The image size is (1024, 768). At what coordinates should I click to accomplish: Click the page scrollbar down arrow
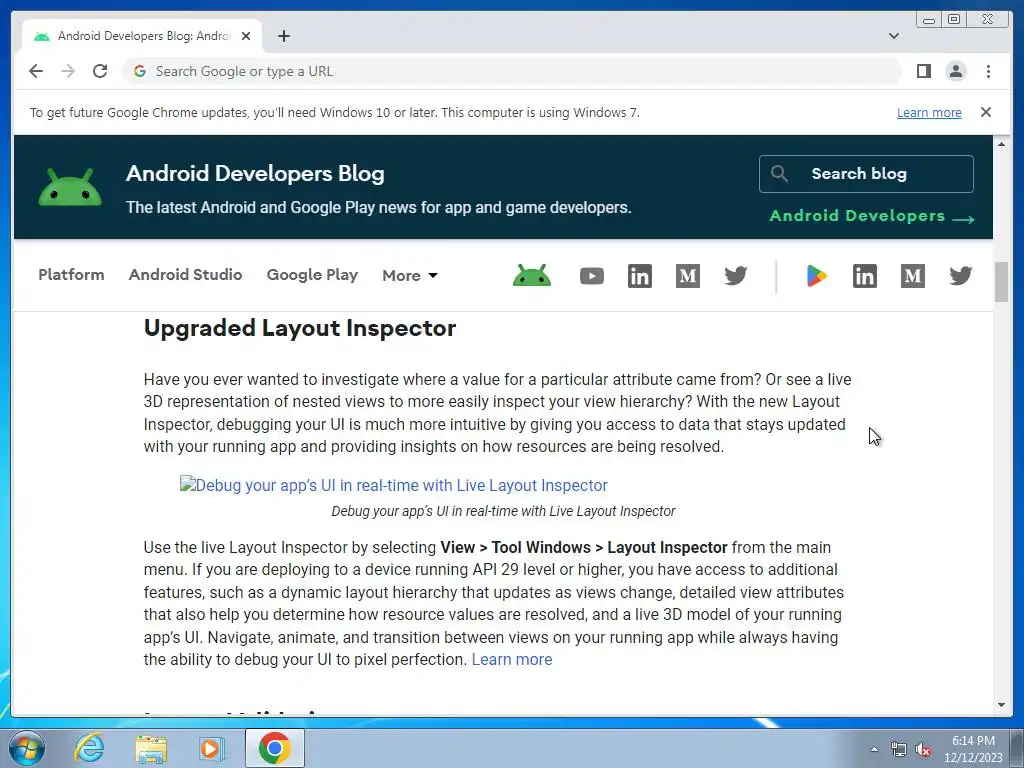(1001, 705)
